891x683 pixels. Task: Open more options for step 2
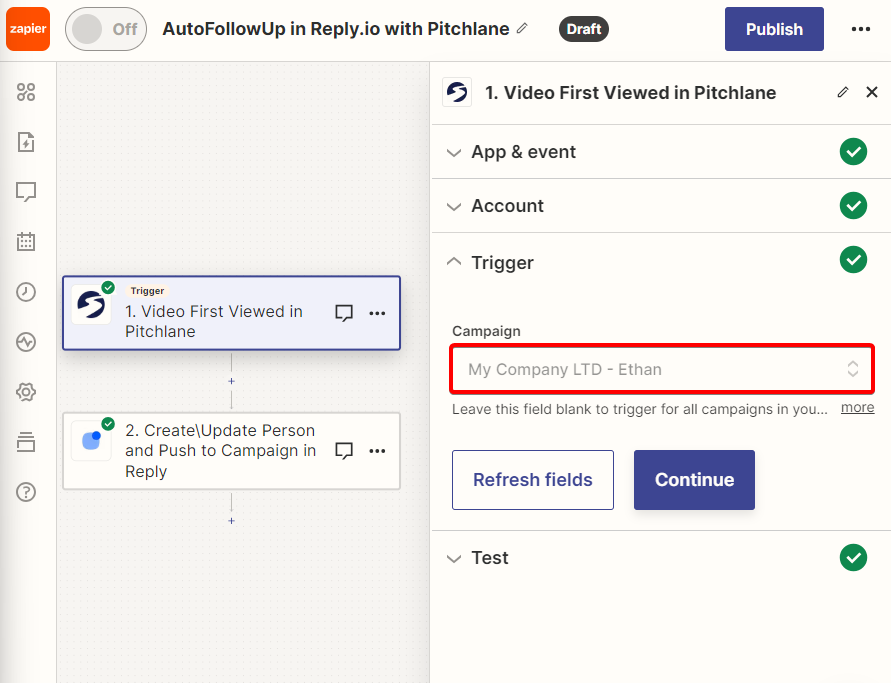377,451
